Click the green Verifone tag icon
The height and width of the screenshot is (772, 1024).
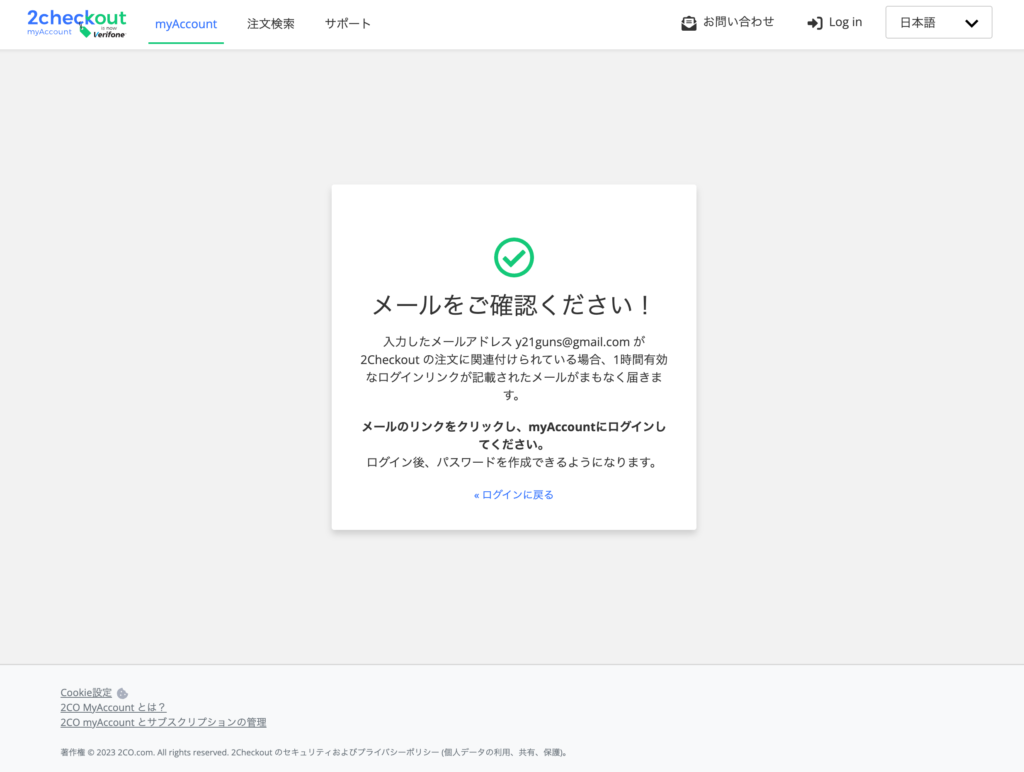[85, 31]
